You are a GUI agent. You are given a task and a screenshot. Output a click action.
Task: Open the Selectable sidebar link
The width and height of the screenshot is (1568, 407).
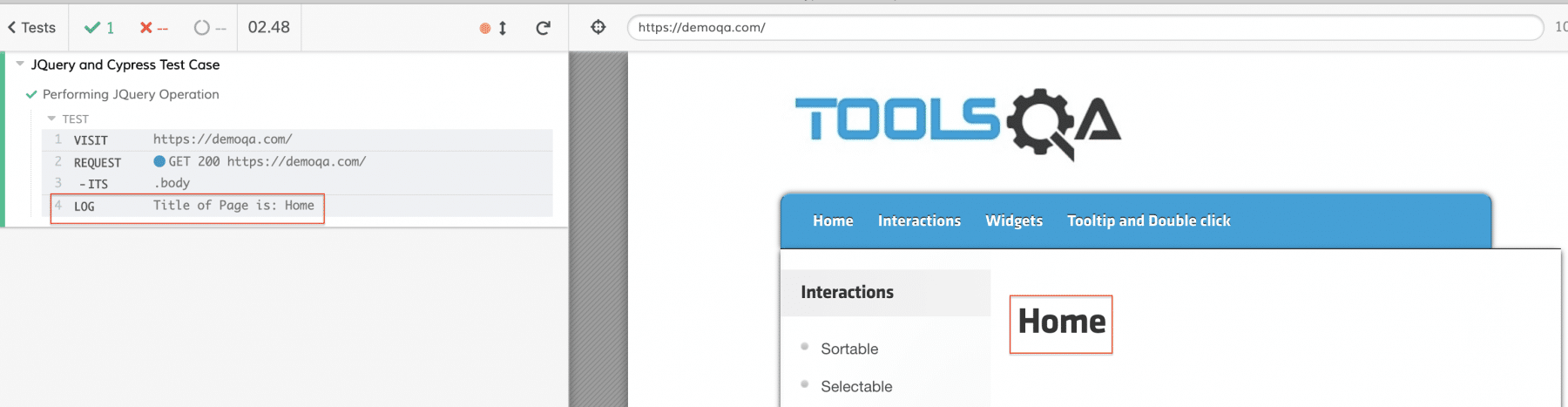click(x=856, y=386)
